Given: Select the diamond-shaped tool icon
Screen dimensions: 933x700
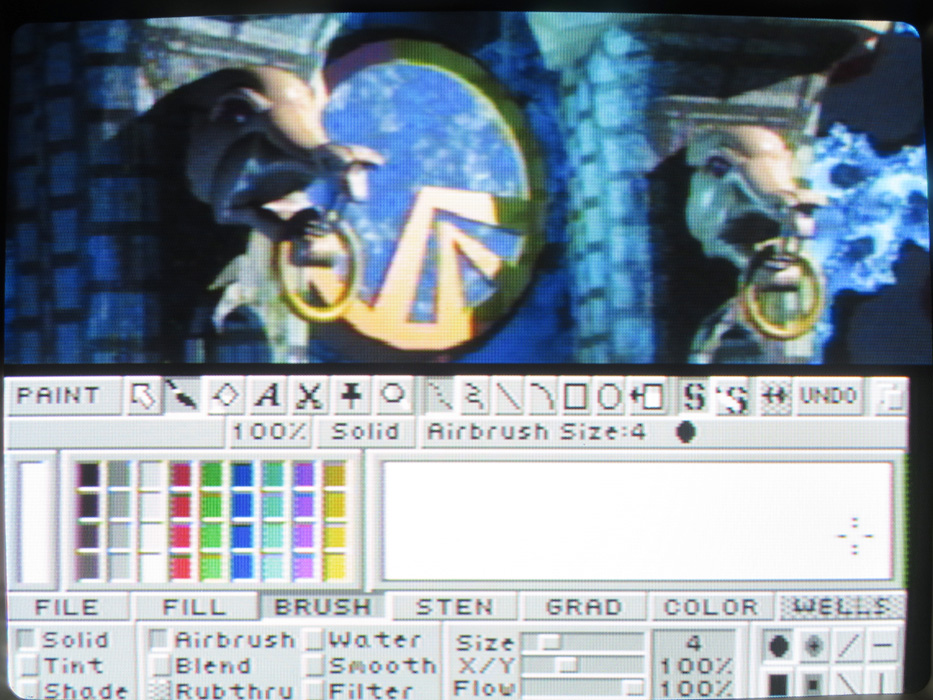Looking at the screenshot, I should click(x=227, y=396).
